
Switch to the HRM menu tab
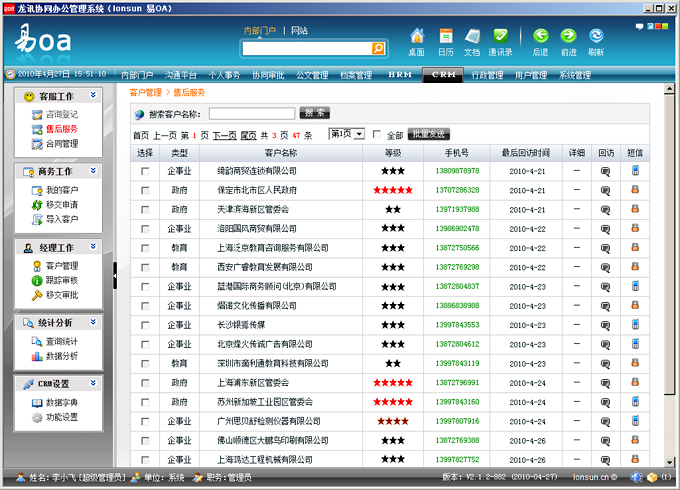pyautogui.click(x=400, y=75)
